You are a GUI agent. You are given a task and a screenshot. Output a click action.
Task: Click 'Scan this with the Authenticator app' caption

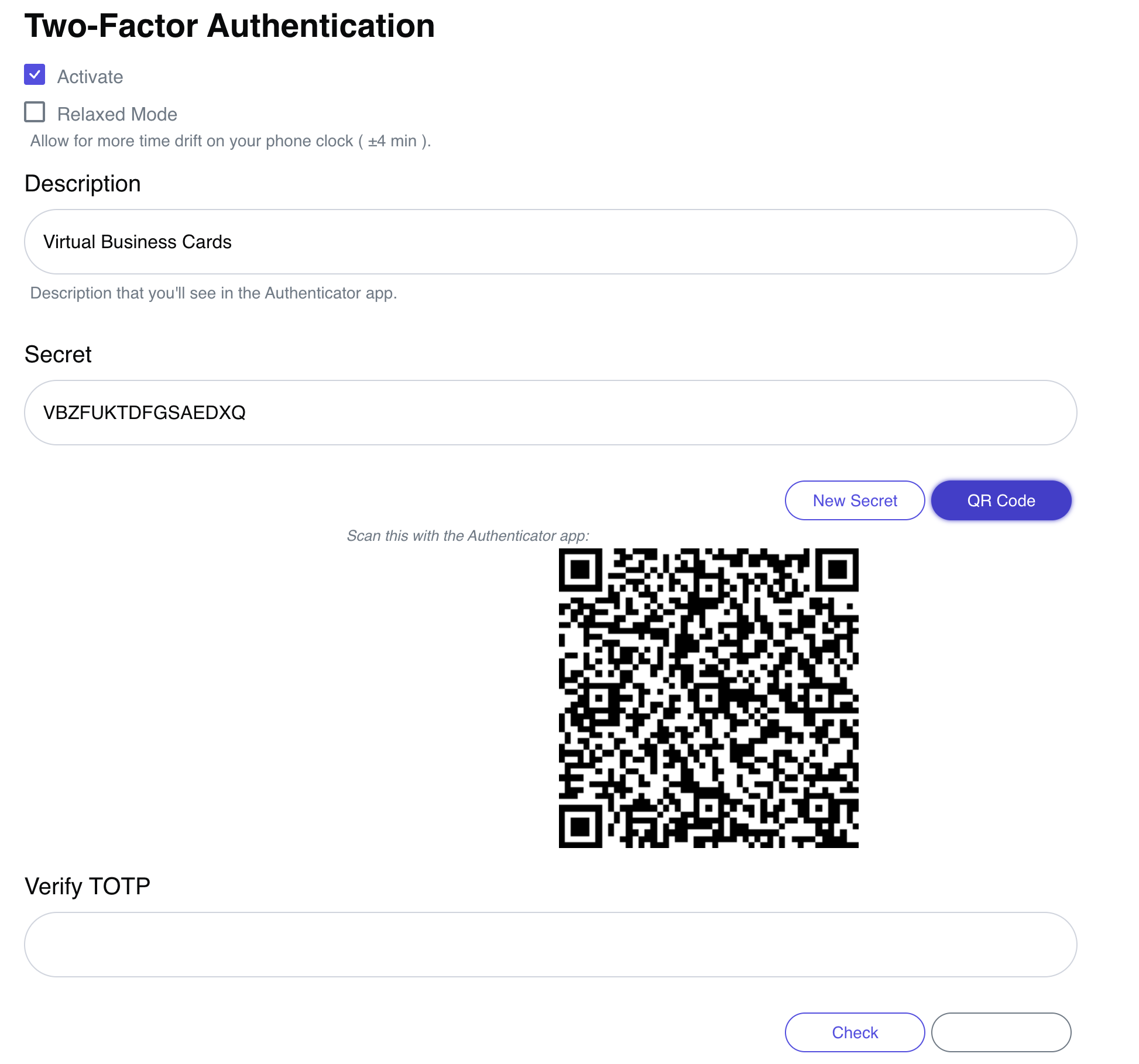tap(468, 536)
